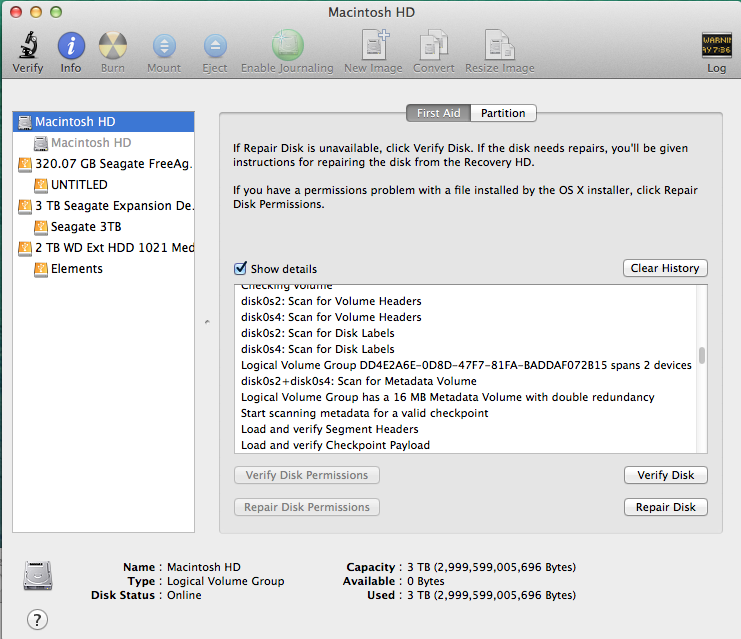Click the UNTITLED volume's orange drive icon

click(41, 185)
